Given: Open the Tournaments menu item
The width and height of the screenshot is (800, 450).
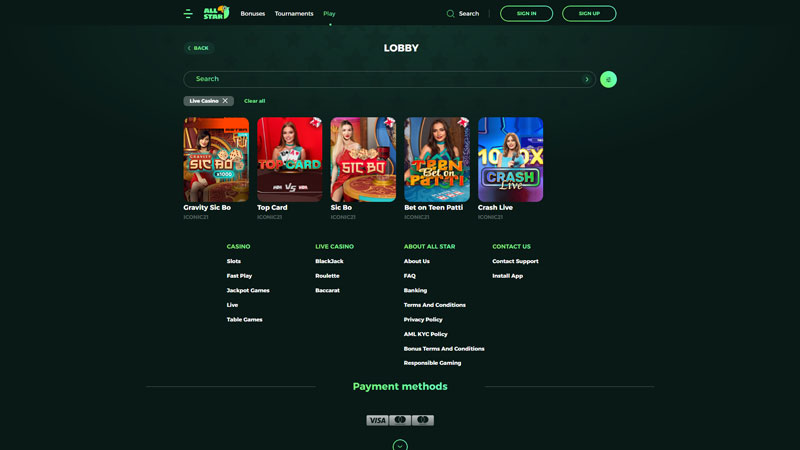Looking at the screenshot, I should 294,14.
